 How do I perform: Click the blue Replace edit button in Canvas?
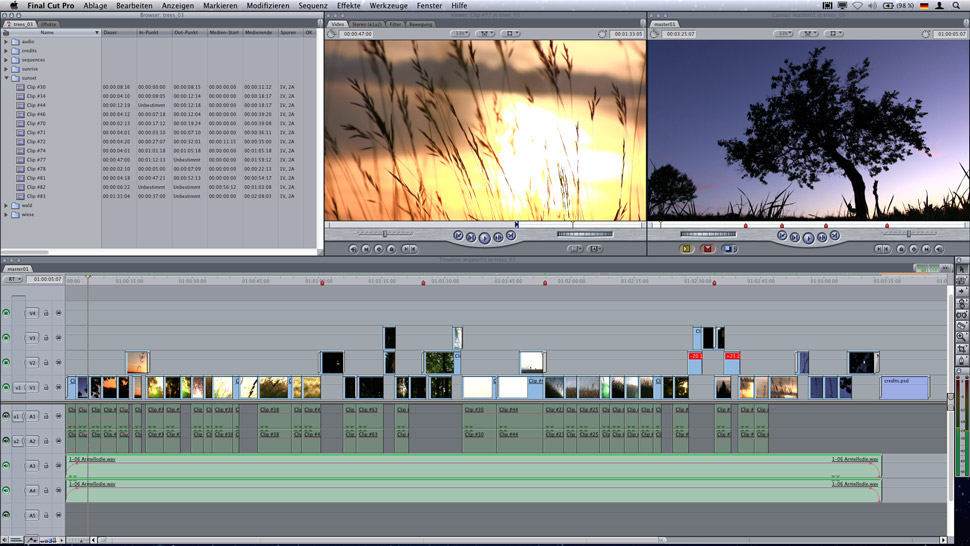click(730, 249)
